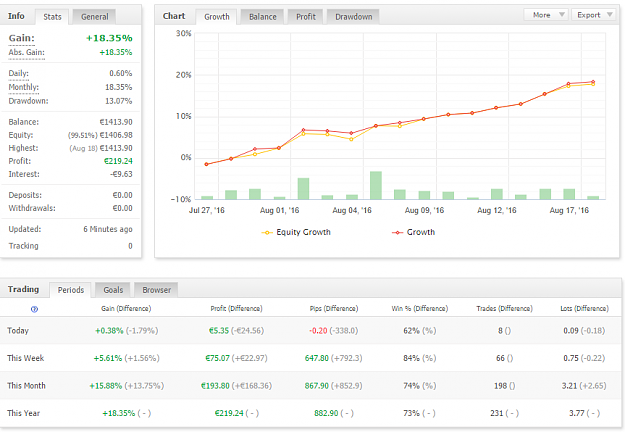Image resolution: width=625 pixels, height=432 pixels.
Task: Switch to the Stats tab
Action: point(52,17)
